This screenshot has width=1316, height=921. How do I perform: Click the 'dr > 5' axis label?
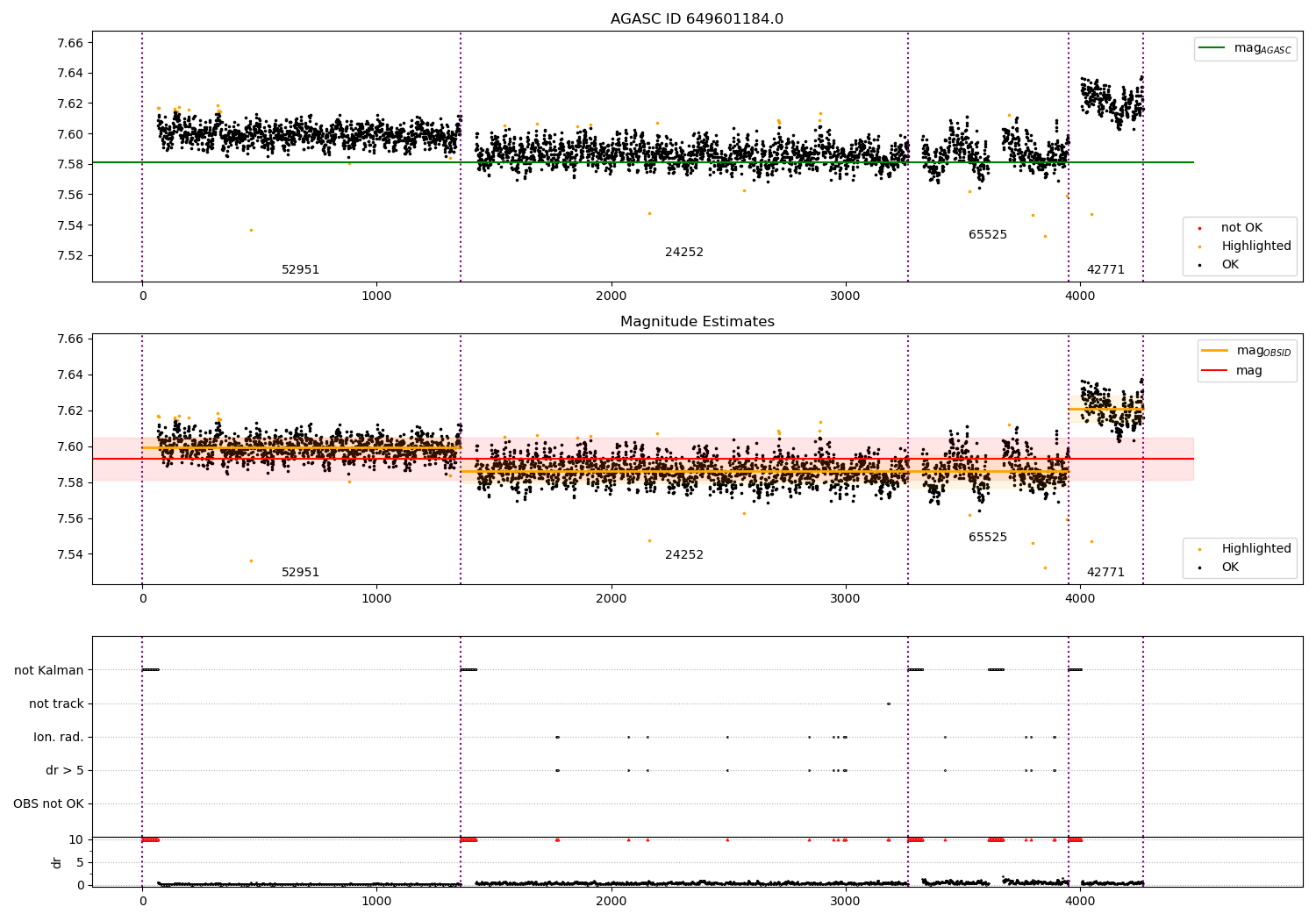click(x=65, y=771)
